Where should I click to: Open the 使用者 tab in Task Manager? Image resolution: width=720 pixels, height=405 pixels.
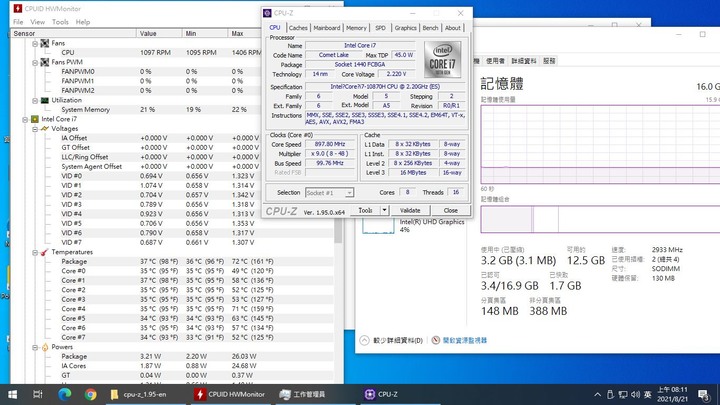click(495, 61)
